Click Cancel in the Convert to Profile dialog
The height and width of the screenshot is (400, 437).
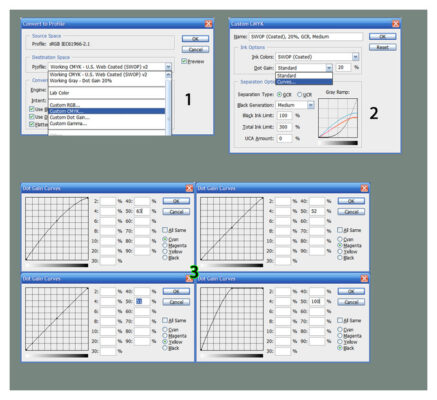pos(195,50)
